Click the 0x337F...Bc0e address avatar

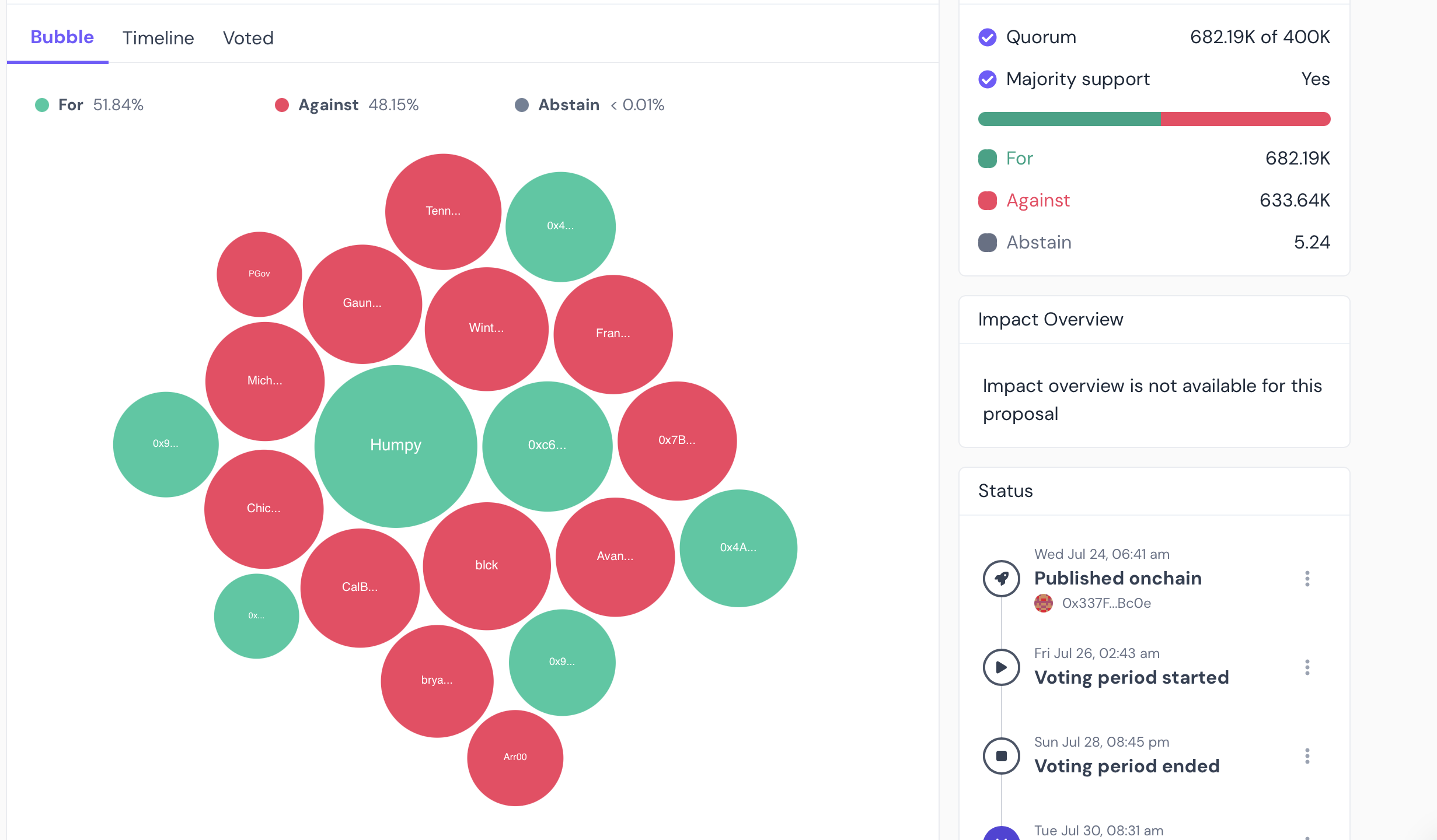1043,603
